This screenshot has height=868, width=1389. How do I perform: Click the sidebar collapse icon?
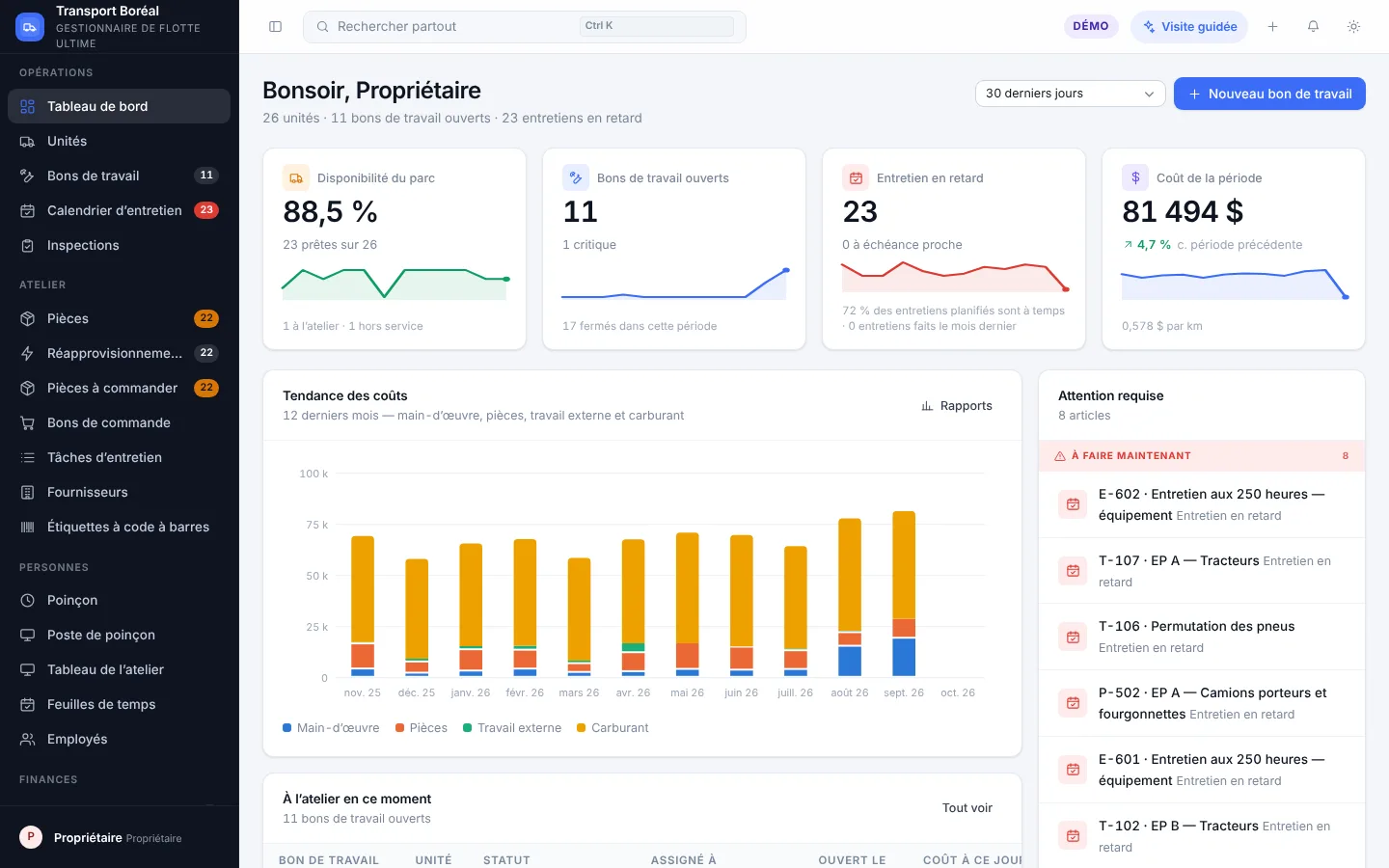tap(275, 27)
